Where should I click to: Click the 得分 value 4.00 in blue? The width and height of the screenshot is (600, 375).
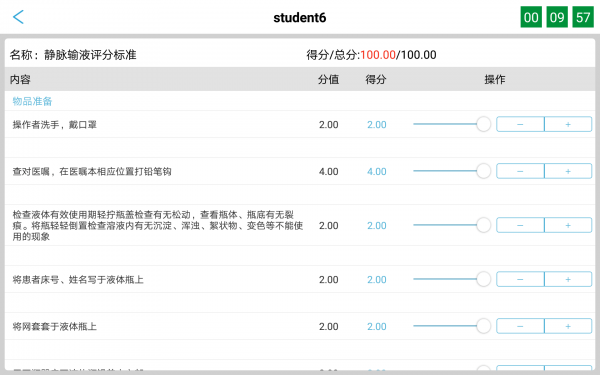click(x=377, y=171)
